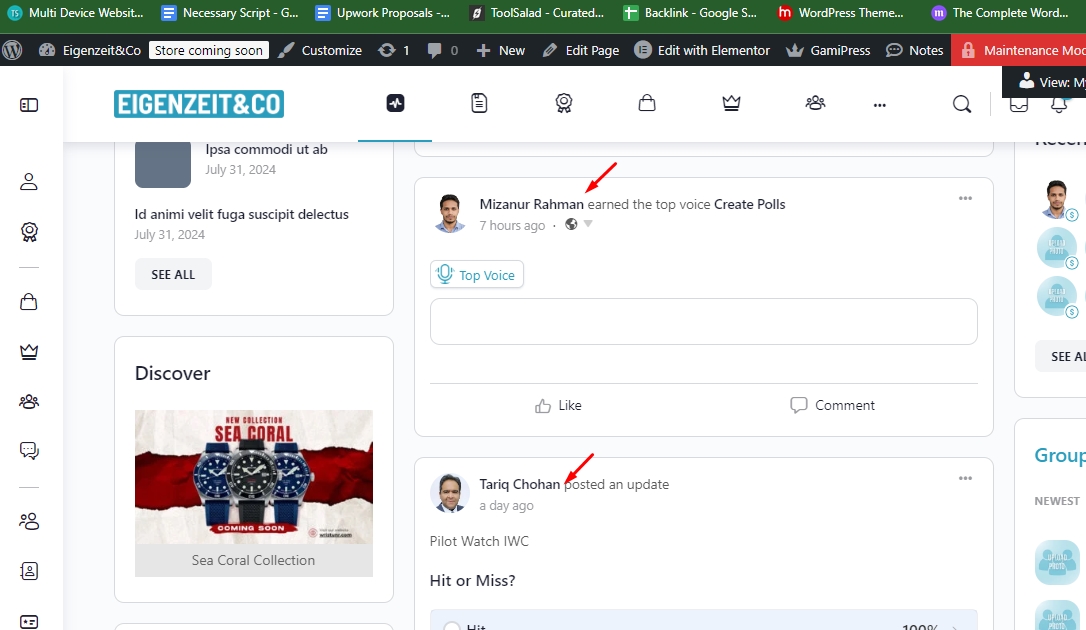Toggle the side panel icon beside the logo
The width and height of the screenshot is (1086, 630).
pos(29,105)
